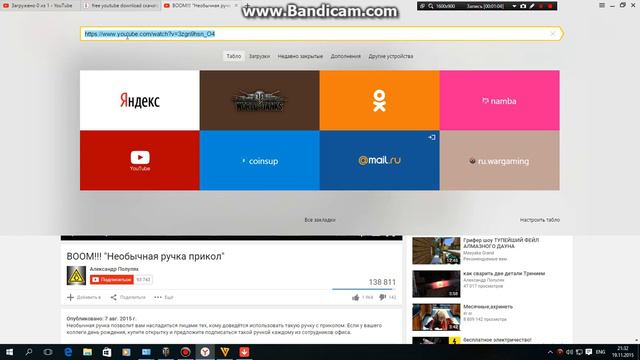Image resolution: width=640 pixels, height=360 pixels.
Task: Open the mail.ru tile
Action: (380, 160)
